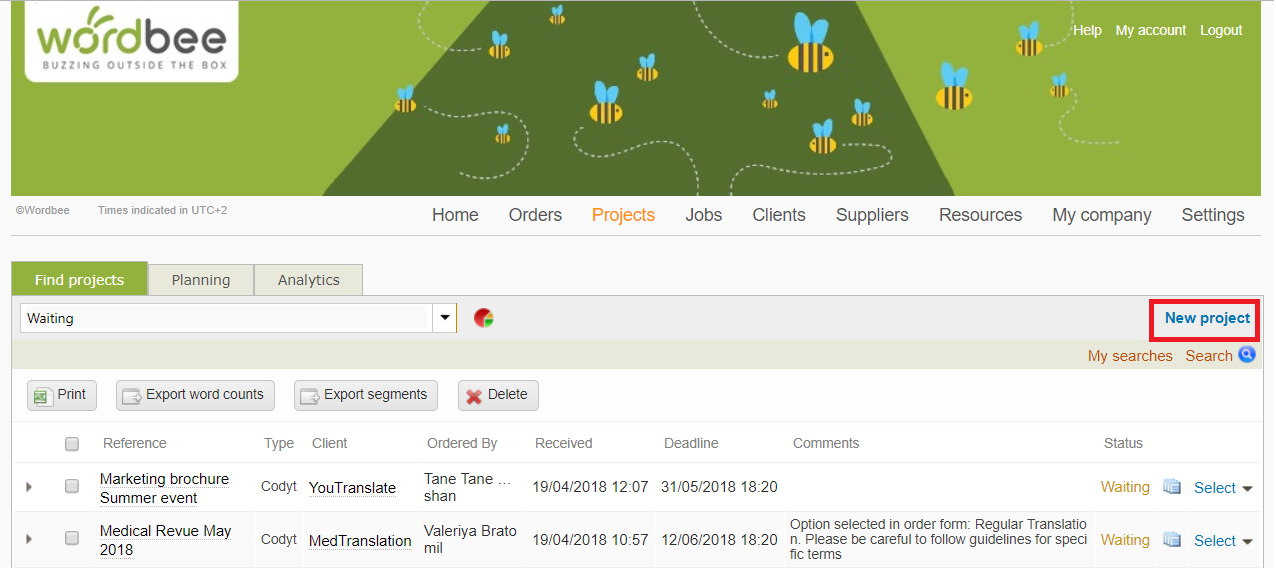1276x568 pixels.
Task: Click the New project link
Action: (1207, 318)
